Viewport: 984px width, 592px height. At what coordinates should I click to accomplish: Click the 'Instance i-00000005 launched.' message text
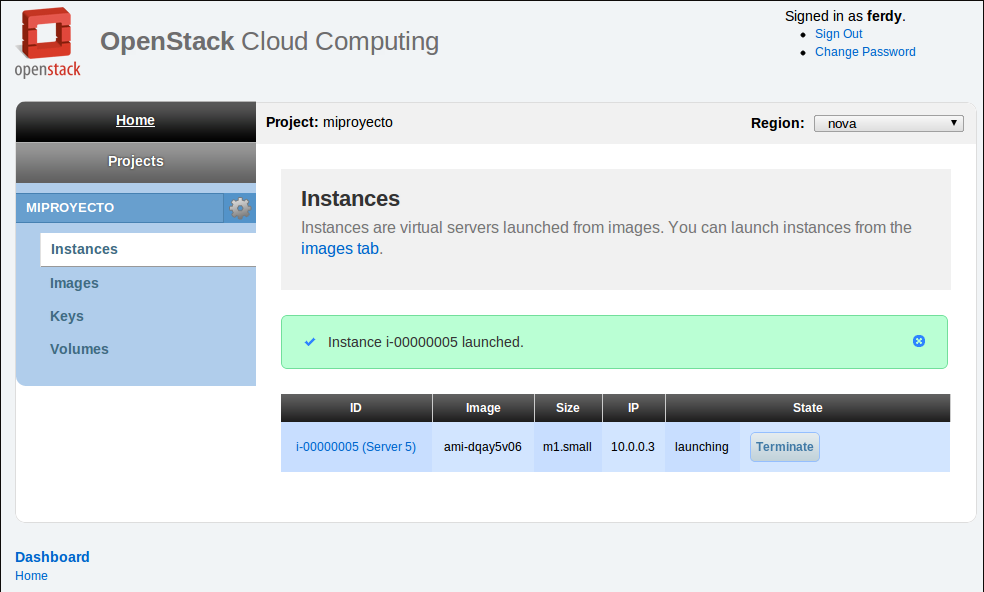click(x=425, y=342)
